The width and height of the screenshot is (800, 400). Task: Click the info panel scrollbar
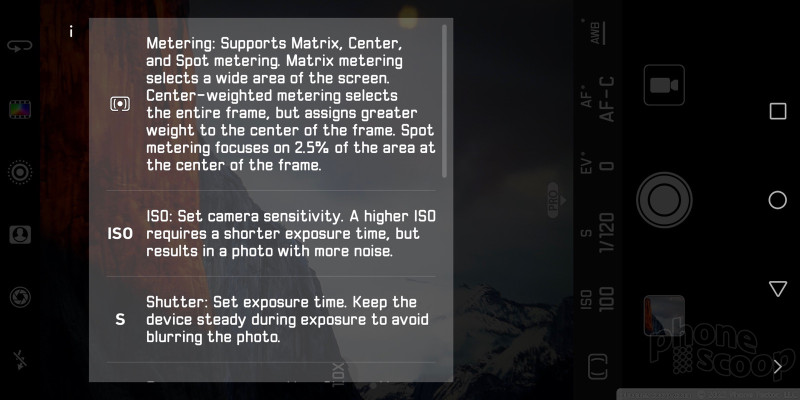coord(444,101)
